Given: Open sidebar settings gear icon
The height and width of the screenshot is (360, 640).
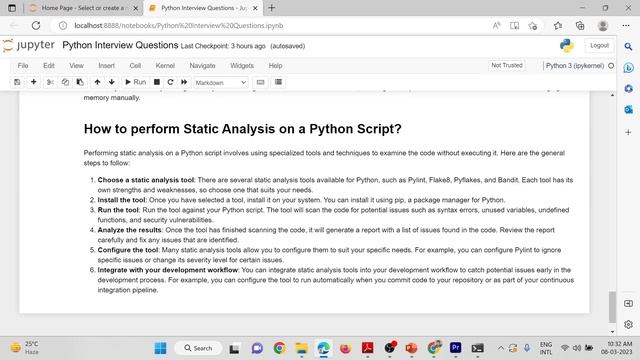Looking at the screenshot, I should click(x=628, y=324).
